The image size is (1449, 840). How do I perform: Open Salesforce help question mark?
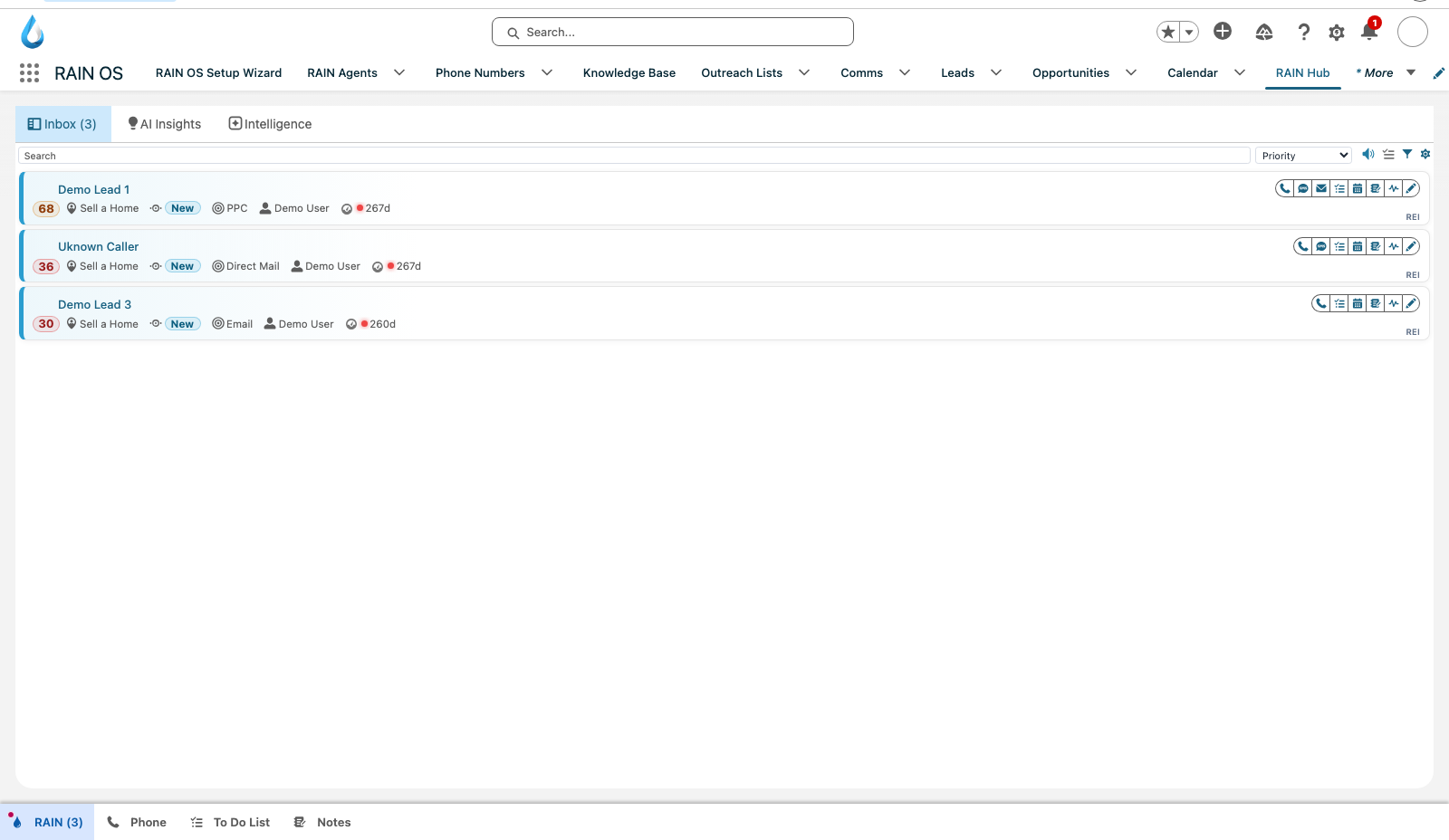tap(1304, 32)
